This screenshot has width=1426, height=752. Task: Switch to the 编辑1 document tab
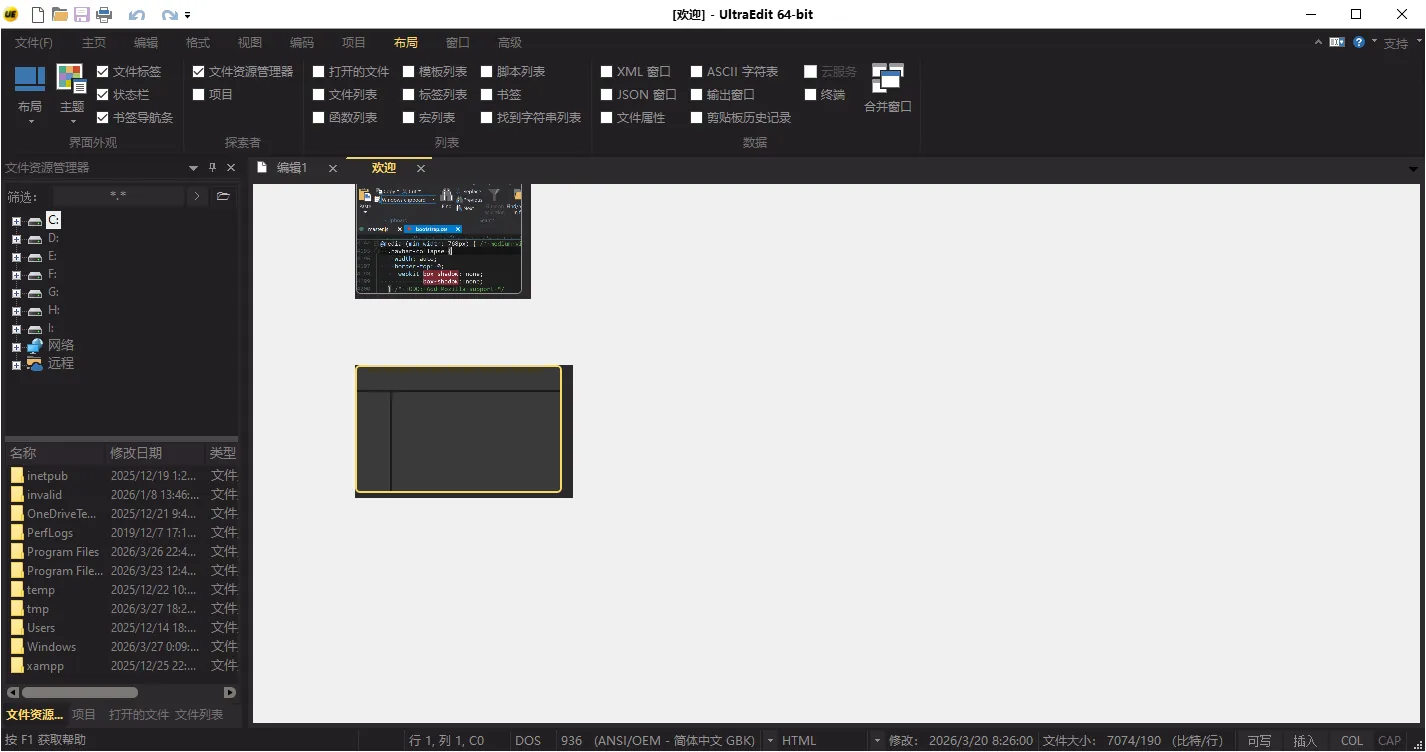coord(292,168)
